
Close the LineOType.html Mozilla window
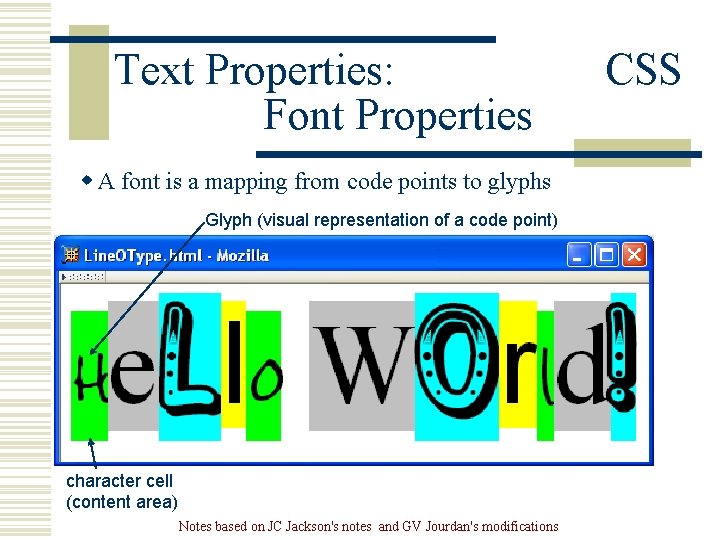point(634,254)
